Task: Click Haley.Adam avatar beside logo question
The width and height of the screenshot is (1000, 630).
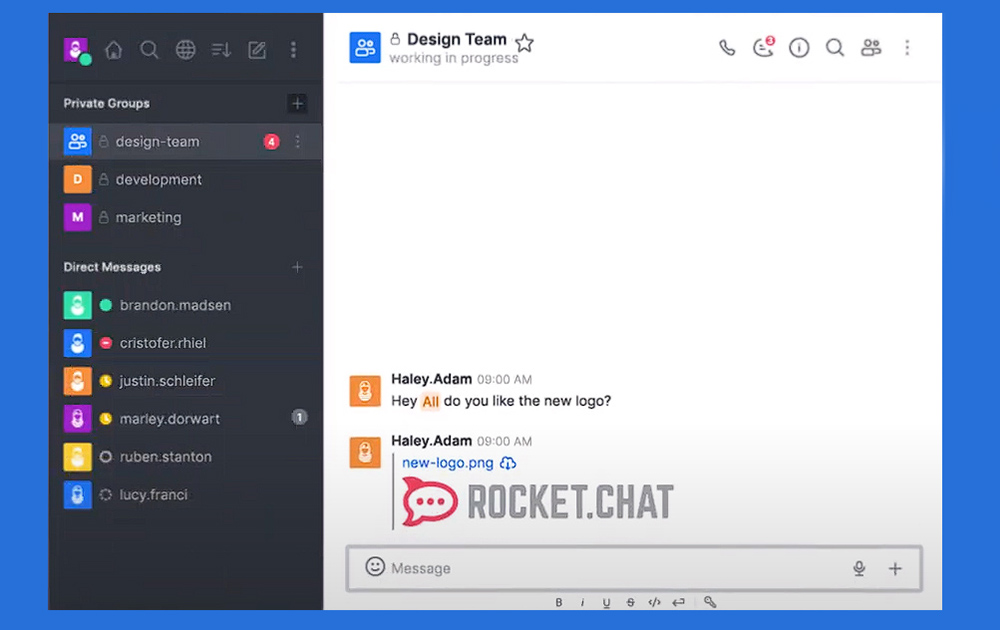Action: click(365, 391)
